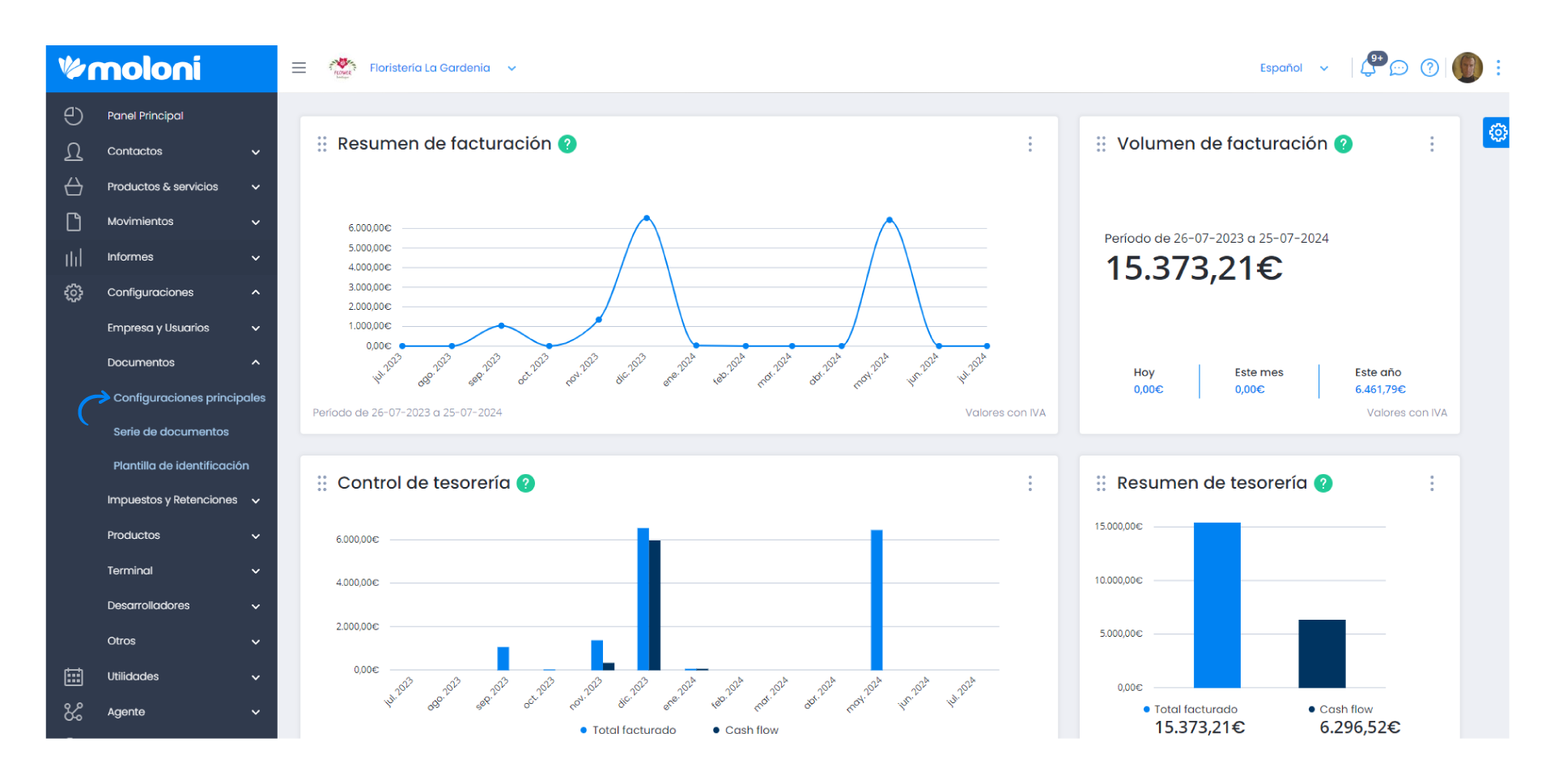Open the Otros submenu item
Screen dimensions: 1554x784
tap(121, 641)
